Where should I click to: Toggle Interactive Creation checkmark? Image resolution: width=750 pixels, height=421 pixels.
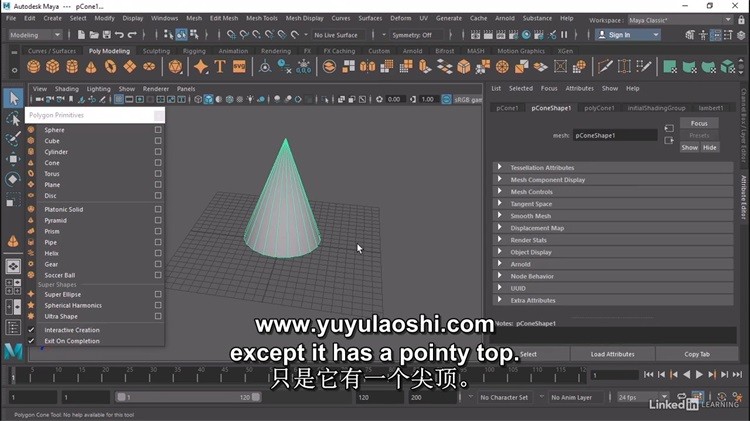pos(31,330)
